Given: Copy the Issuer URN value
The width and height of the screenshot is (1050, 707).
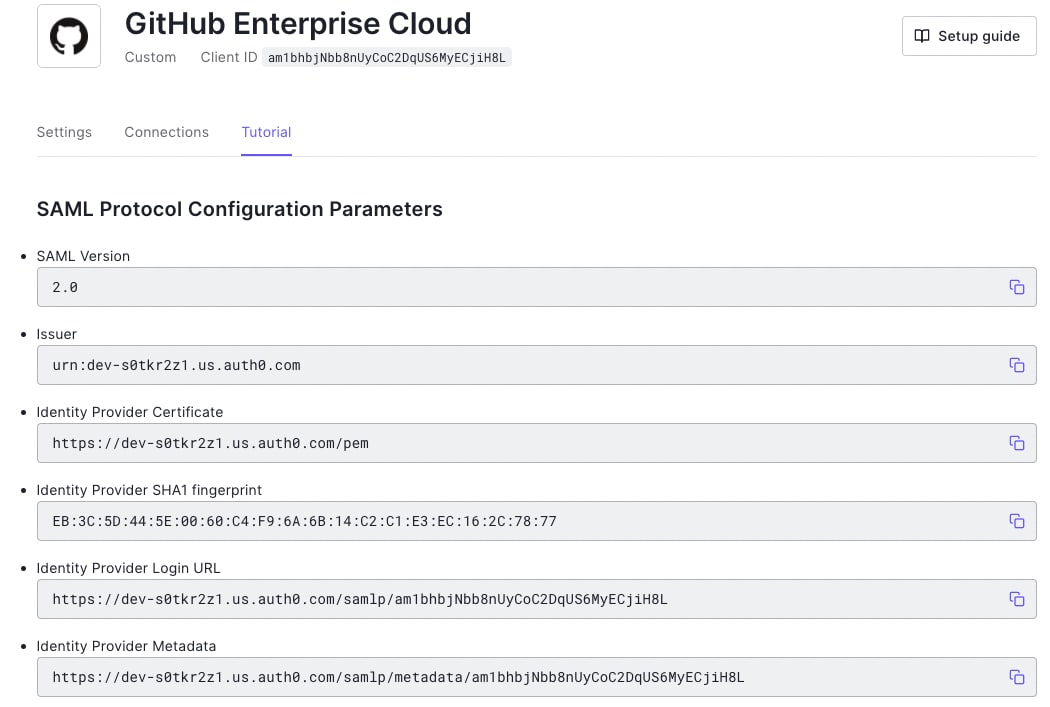Looking at the screenshot, I should pyautogui.click(x=1017, y=365).
